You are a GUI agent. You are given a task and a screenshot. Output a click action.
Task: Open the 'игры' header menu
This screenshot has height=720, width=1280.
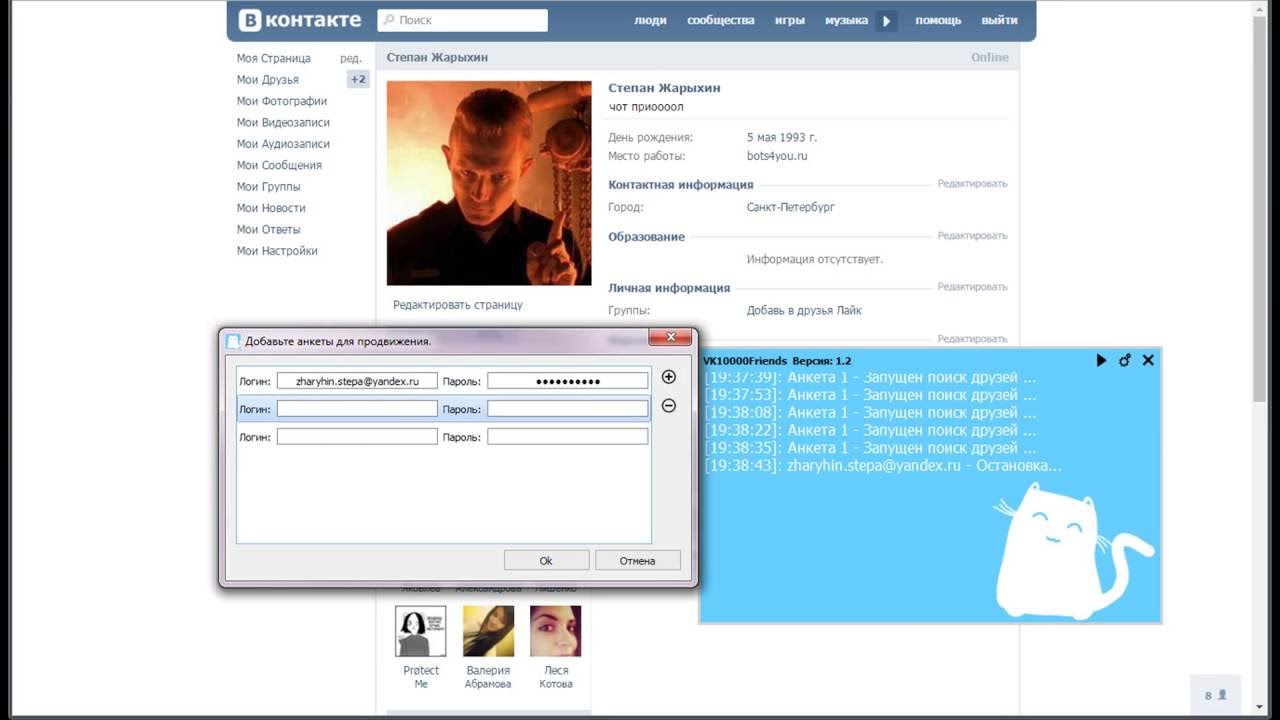(x=789, y=20)
